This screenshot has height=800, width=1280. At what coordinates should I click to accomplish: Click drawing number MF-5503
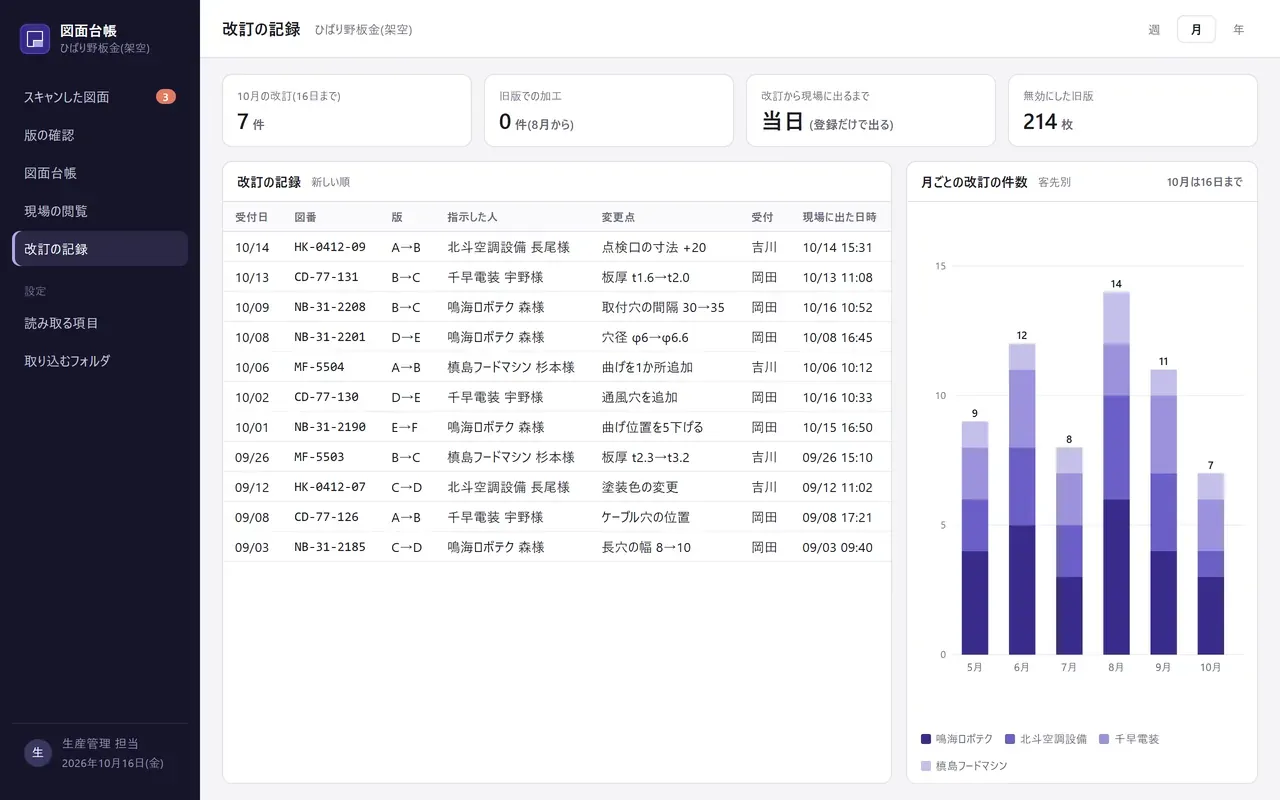click(319, 457)
